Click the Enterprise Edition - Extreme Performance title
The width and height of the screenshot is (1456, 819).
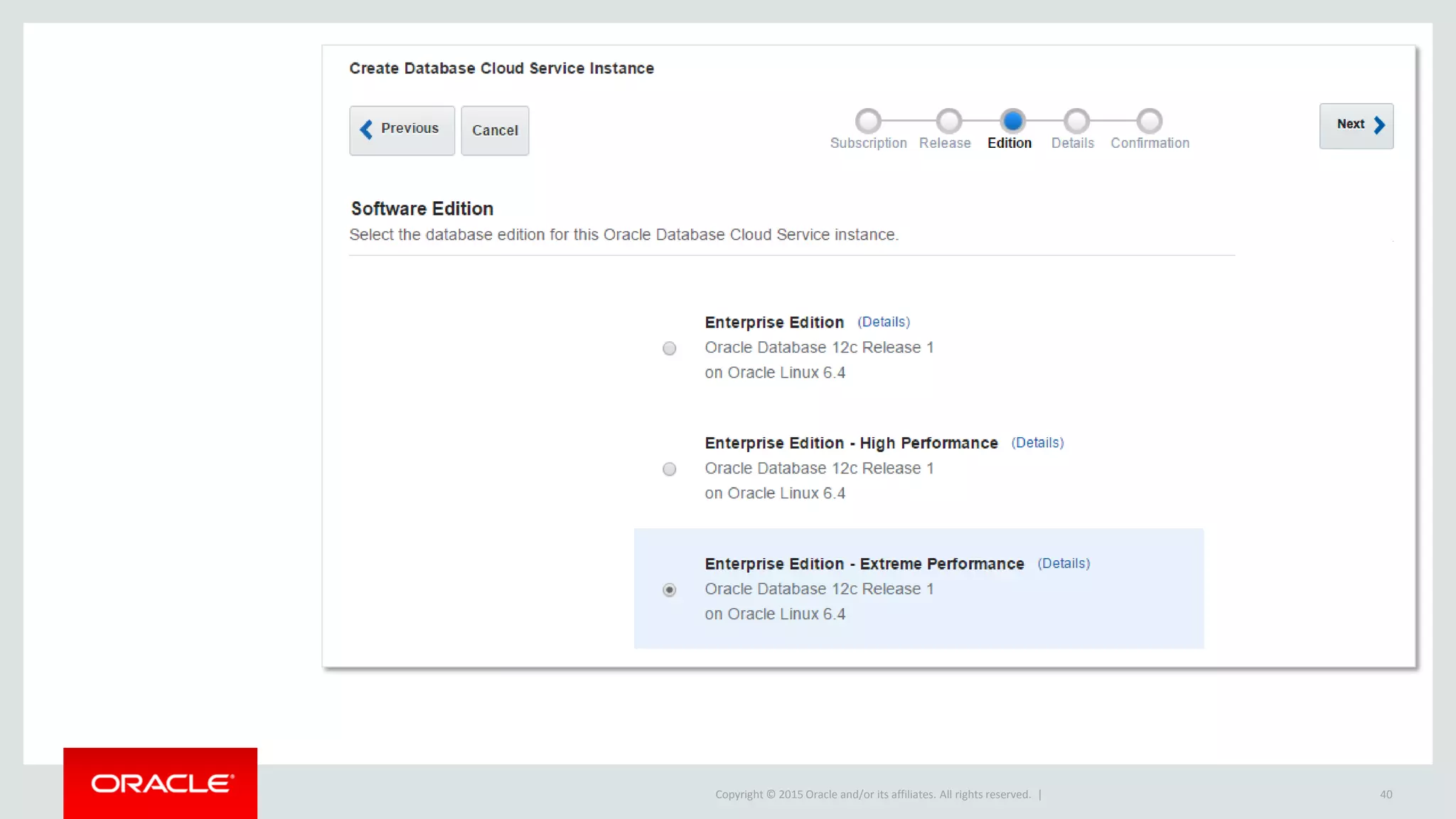[x=864, y=564]
